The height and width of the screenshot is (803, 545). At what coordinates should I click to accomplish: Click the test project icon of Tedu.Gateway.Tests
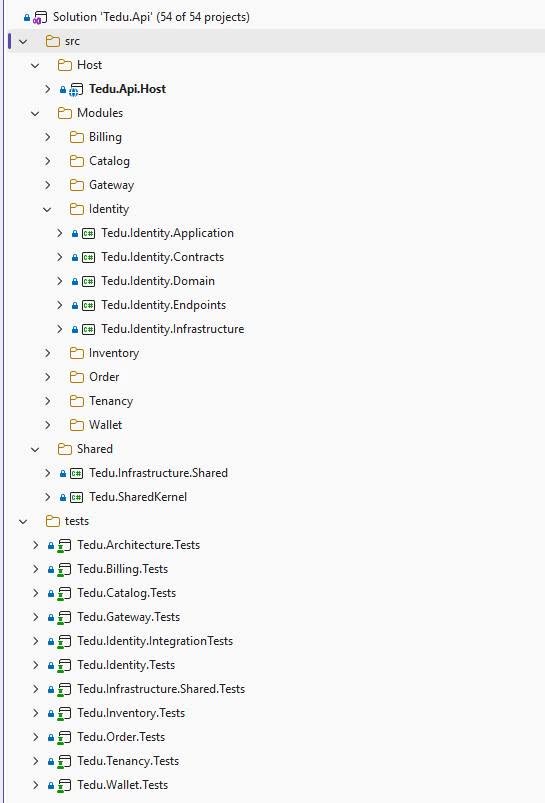coord(64,618)
